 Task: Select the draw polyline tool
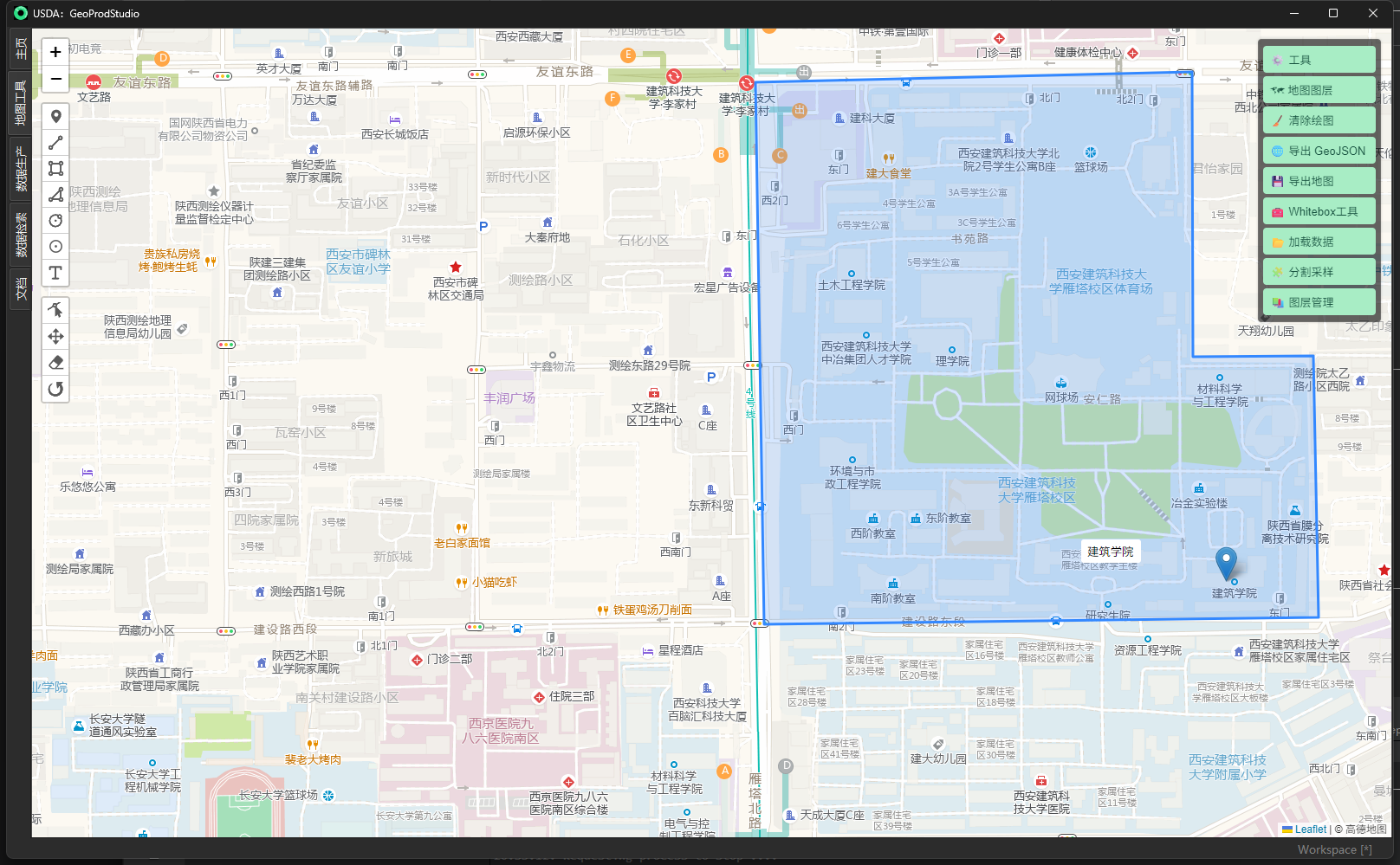click(x=55, y=143)
